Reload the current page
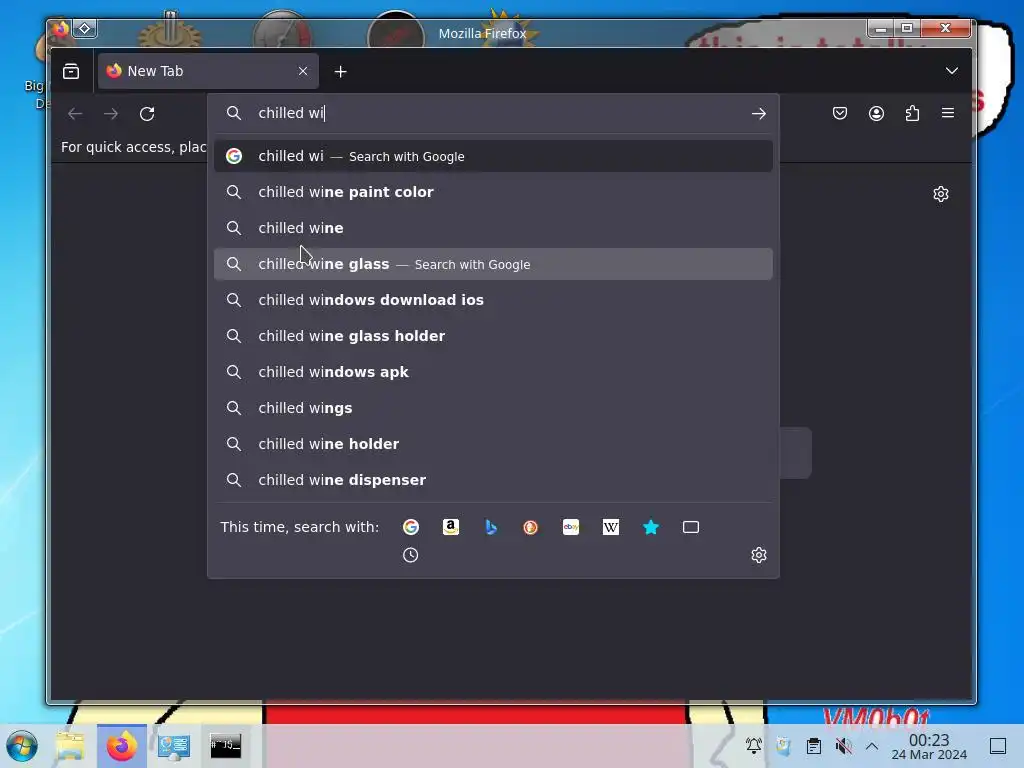 147,114
